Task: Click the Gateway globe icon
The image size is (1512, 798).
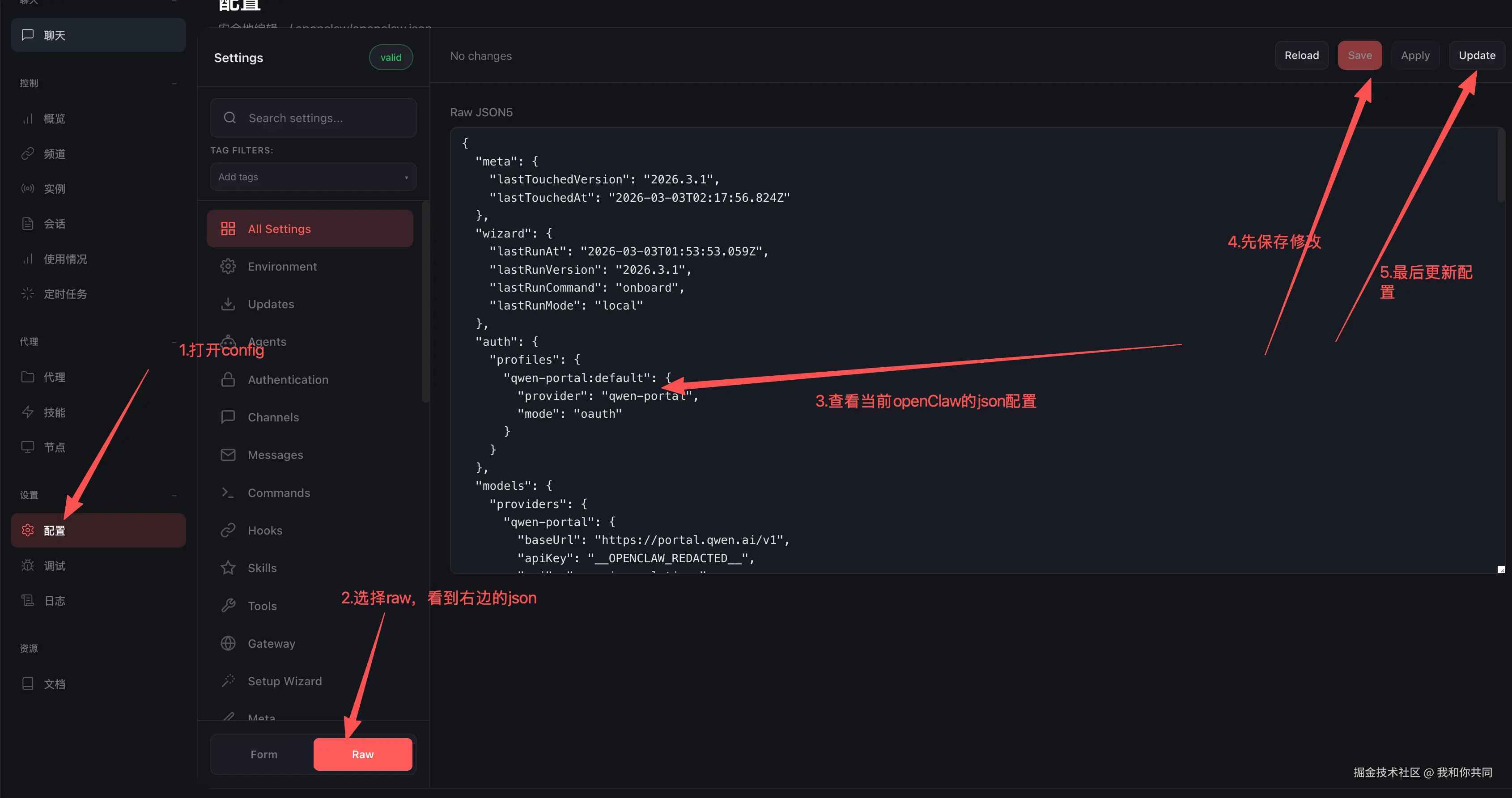Action: (x=228, y=644)
